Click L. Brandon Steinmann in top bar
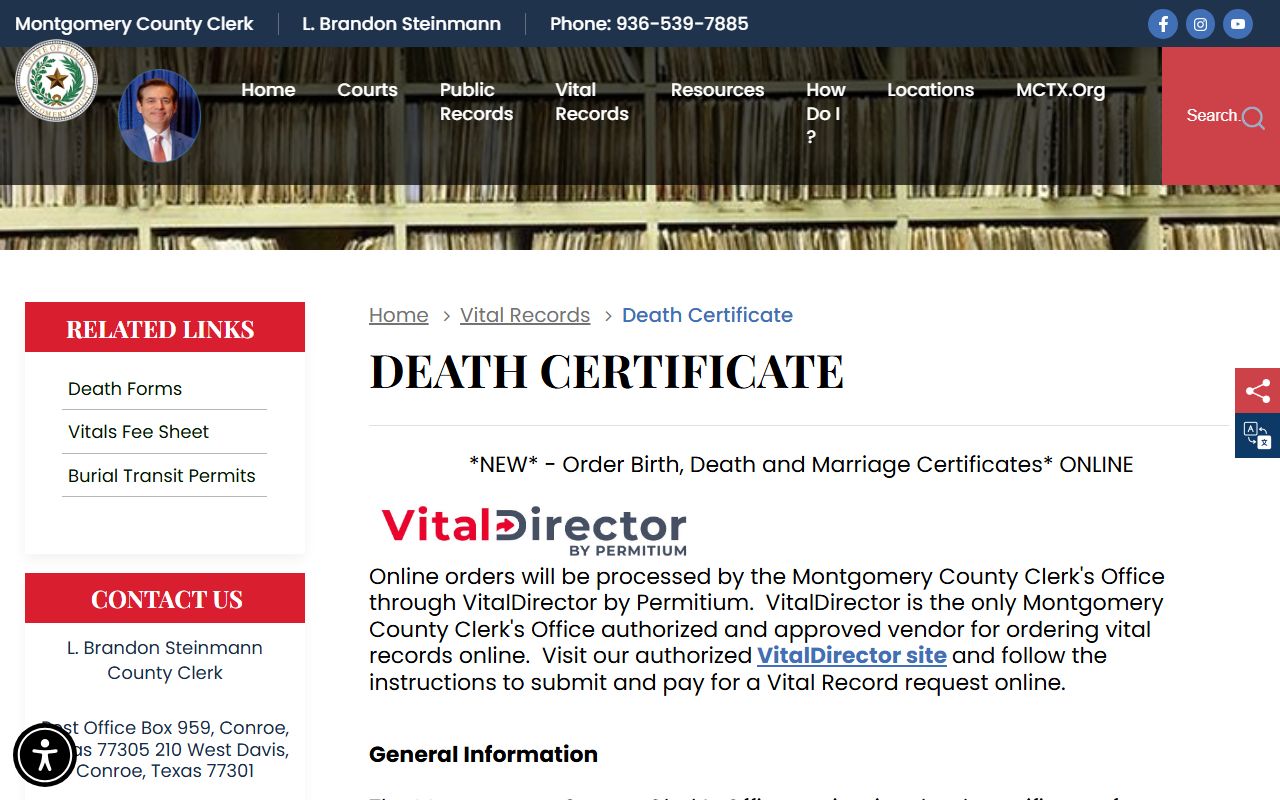1280x800 pixels. point(401,24)
